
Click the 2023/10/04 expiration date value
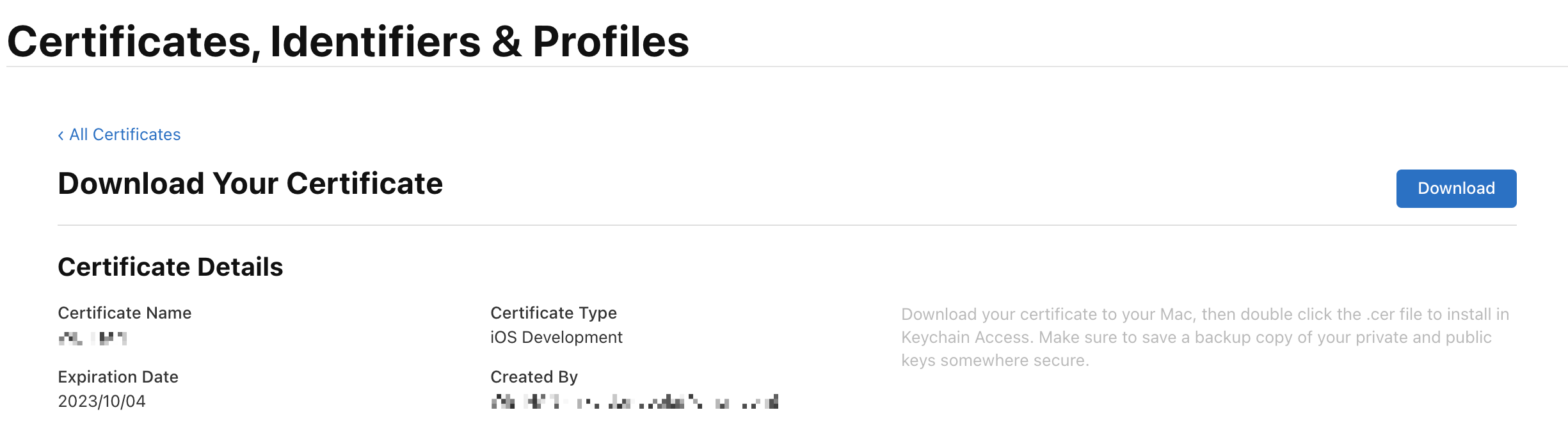(x=102, y=401)
